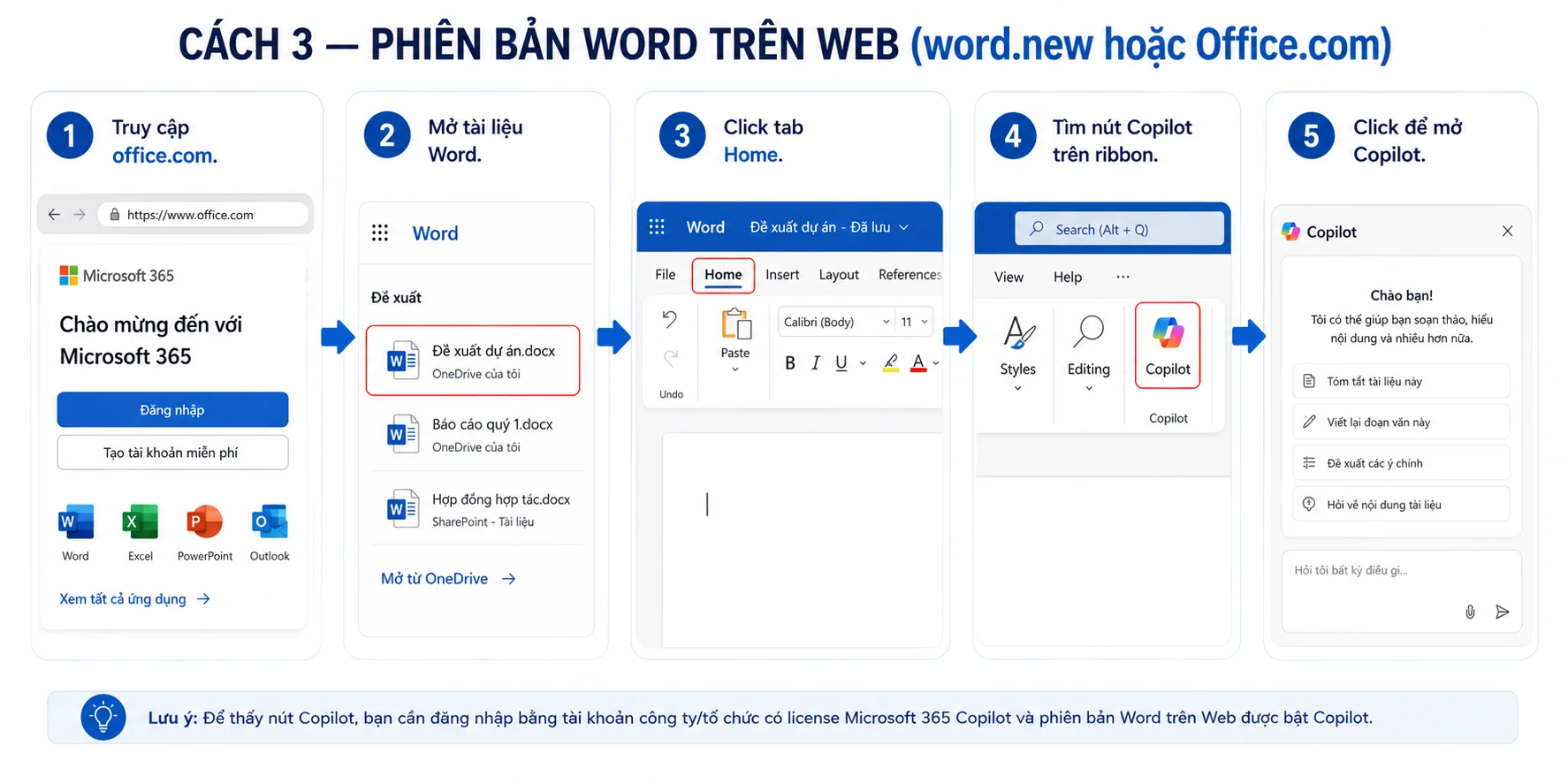The image size is (1568, 784).
Task: Click the Đăng nhập button
Action: [172, 410]
